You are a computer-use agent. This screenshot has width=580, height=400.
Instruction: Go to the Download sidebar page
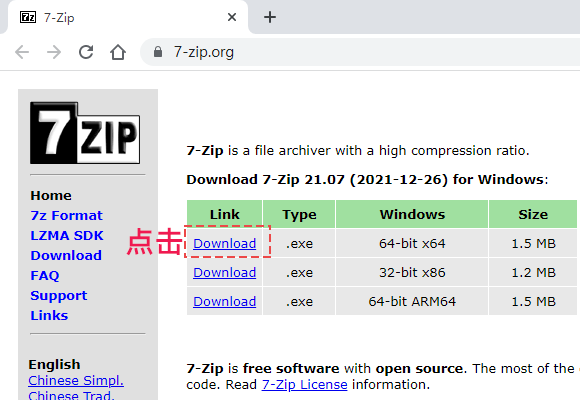click(66, 255)
